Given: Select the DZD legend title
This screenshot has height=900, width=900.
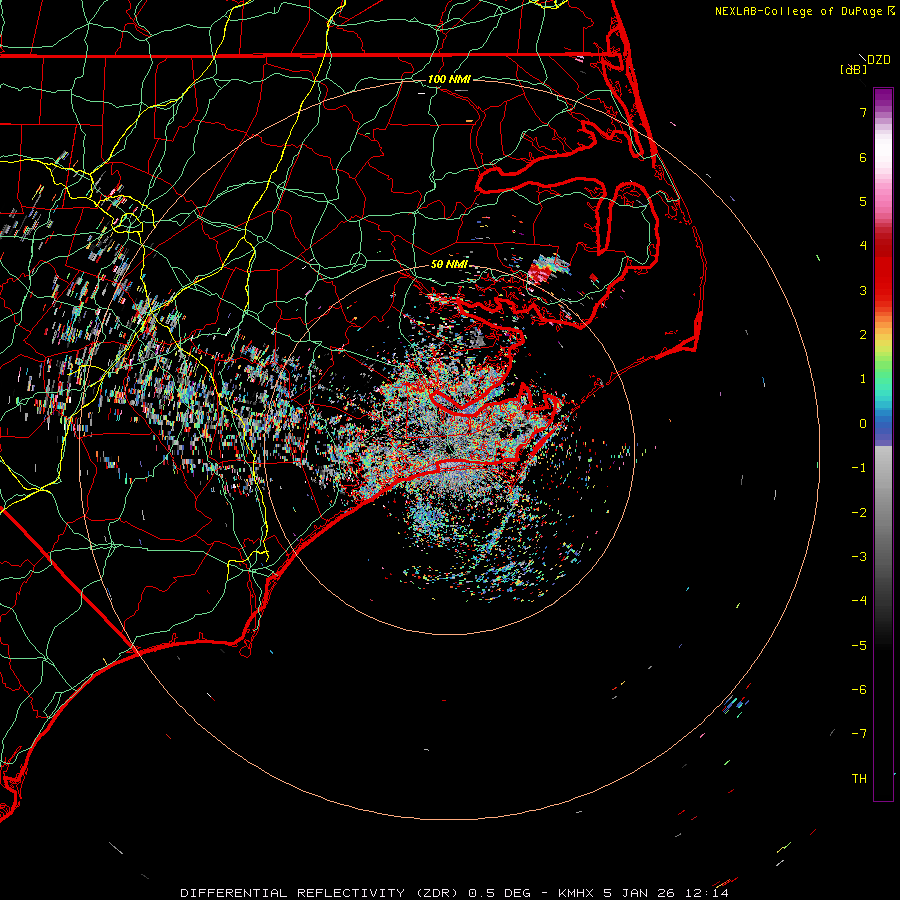Looking at the screenshot, I should (x=879, y=60).
